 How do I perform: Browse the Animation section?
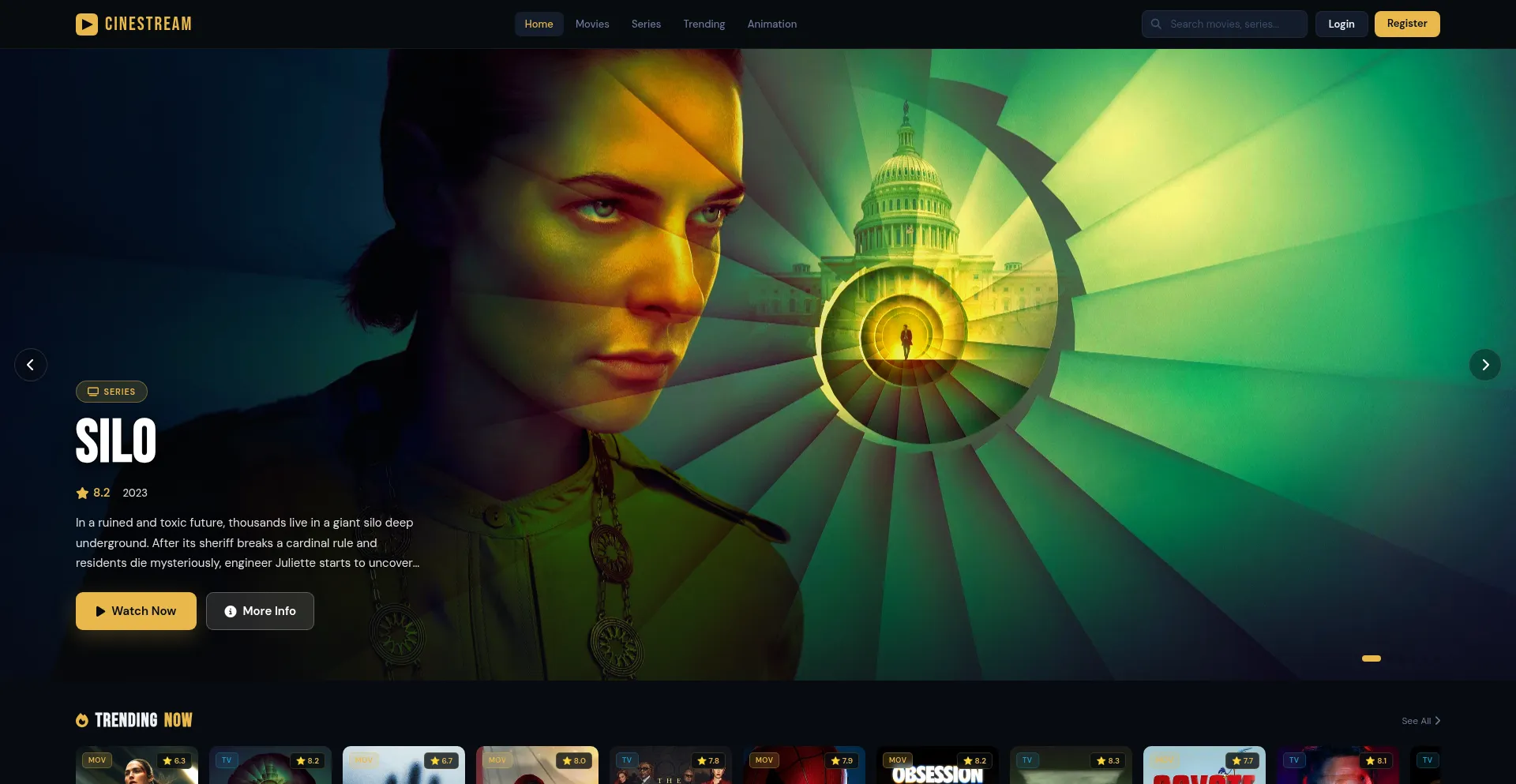(x=772, y=24)
